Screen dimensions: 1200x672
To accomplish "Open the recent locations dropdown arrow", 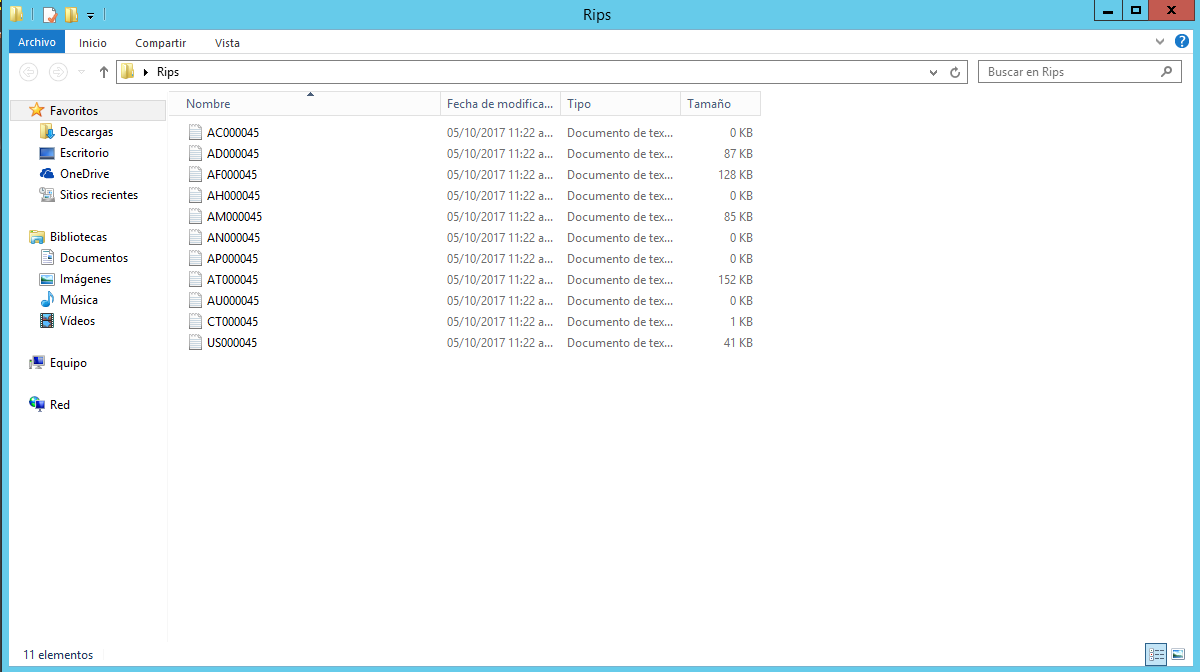I will [x=81, y=72].
